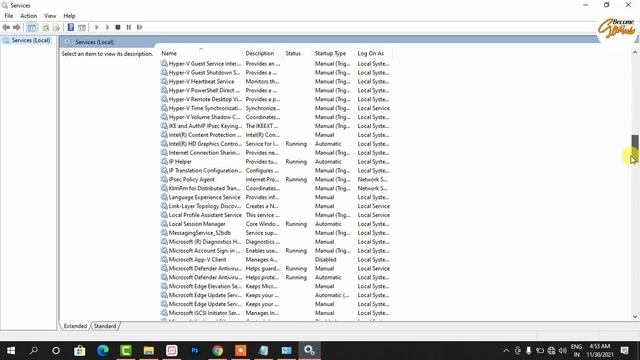Select Microsoft Account Sign-in Assistant row

[x=275, y=251]
